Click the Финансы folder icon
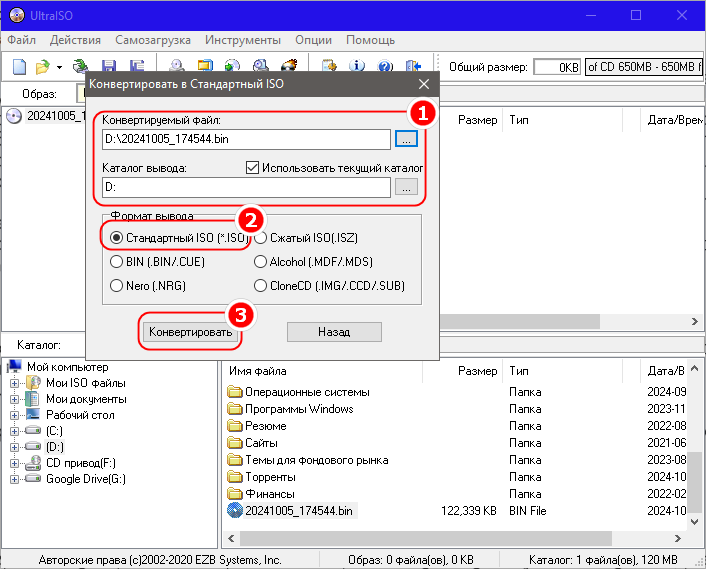 235,494
